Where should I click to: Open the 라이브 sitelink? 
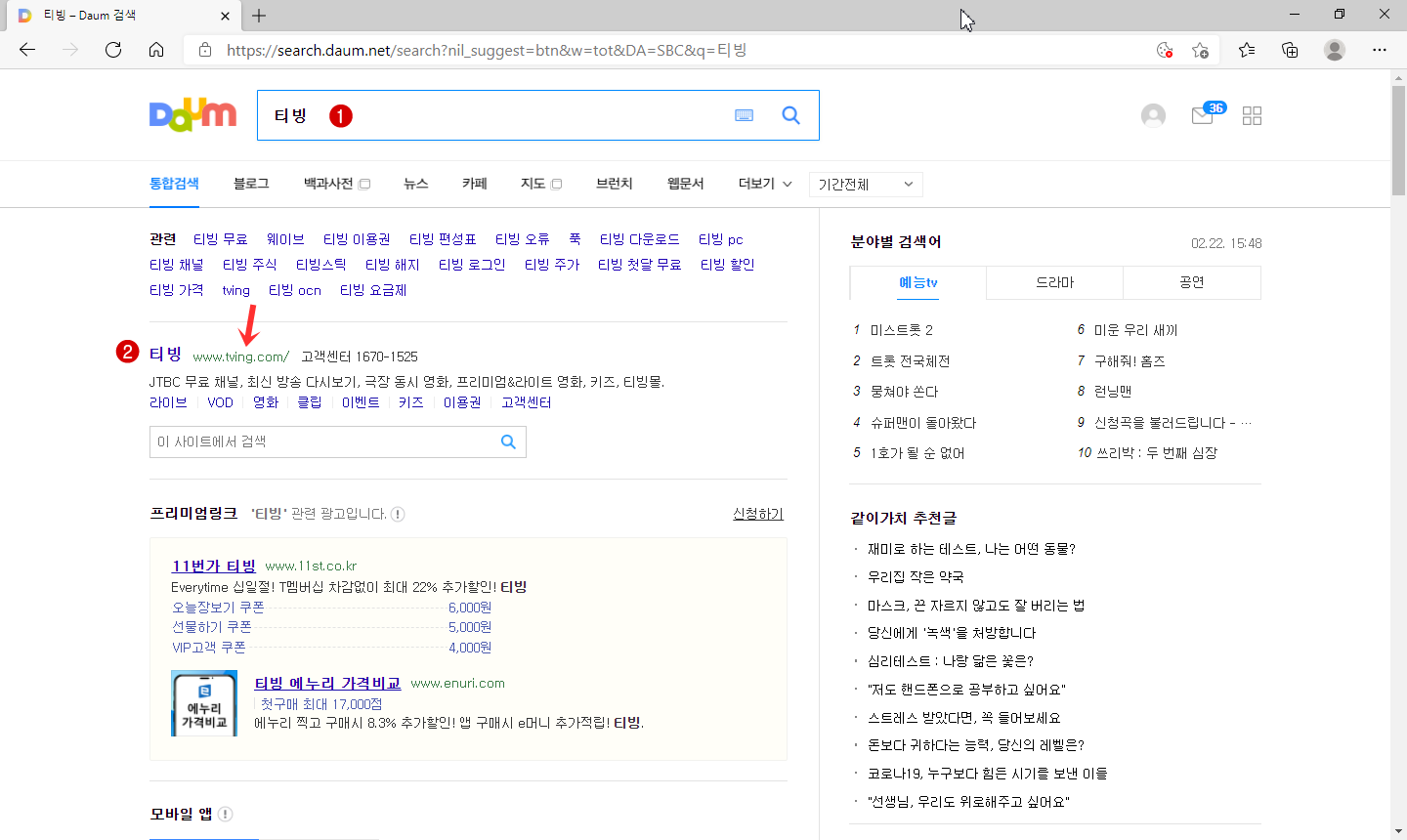pyautogui.click(x=168, y=402)
